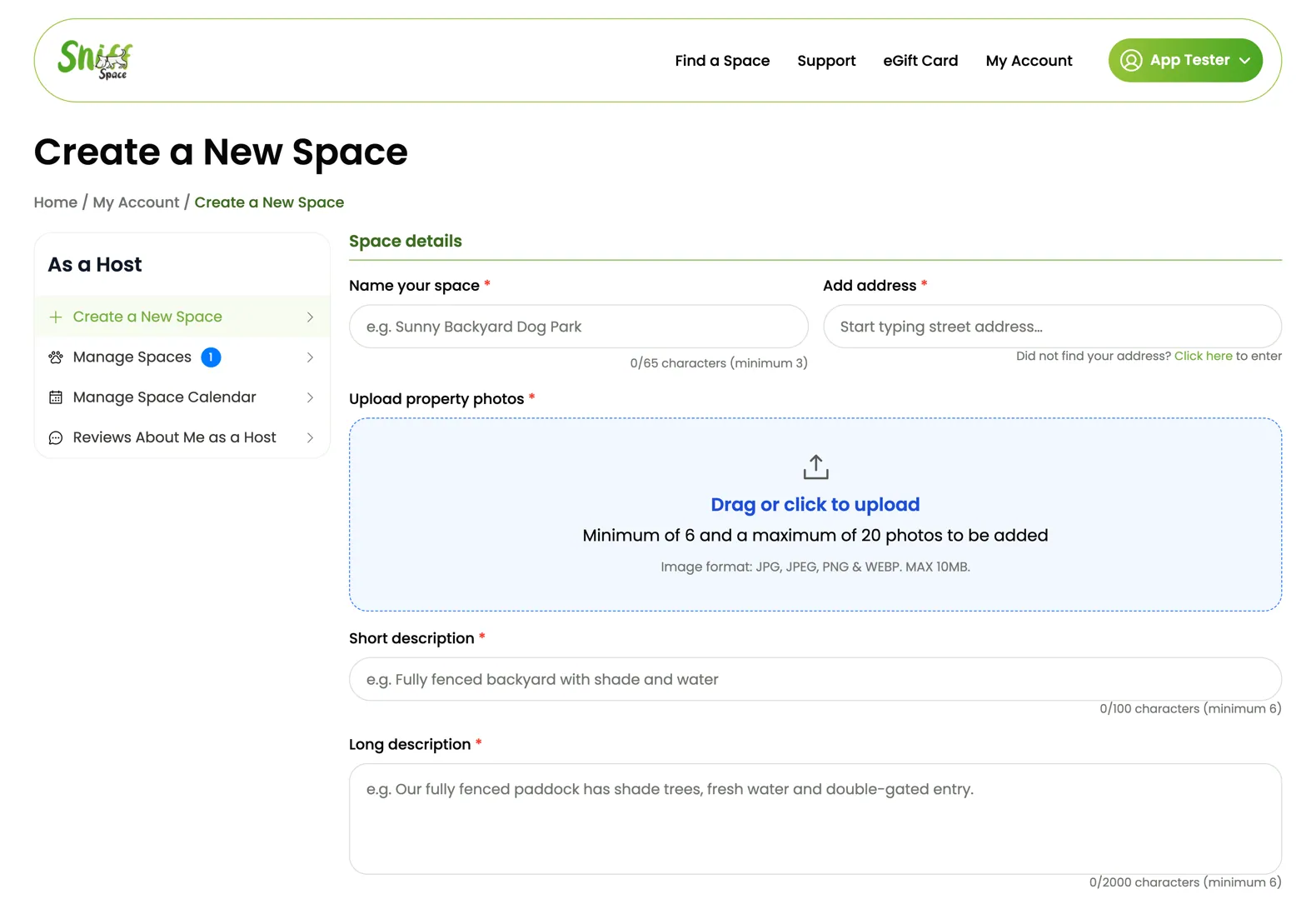Open My Account in the top navigation
1316x914 pixels.
click(1029, 61)
